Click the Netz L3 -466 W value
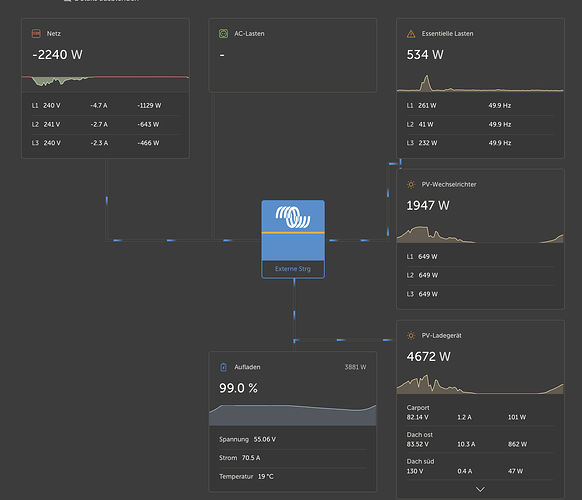The height and width of the screenshot is (500, 582). click(x=148, y=143)
